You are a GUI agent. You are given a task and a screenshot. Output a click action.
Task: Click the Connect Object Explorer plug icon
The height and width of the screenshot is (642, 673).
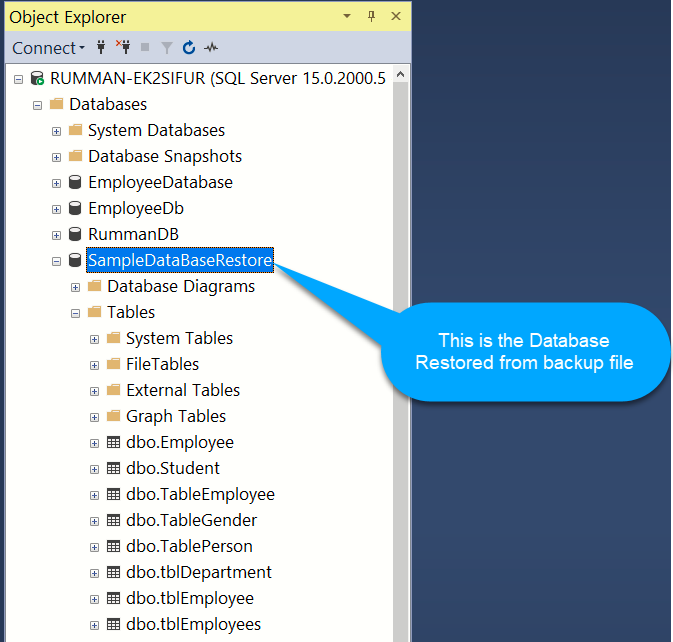[x=101, y=47]
